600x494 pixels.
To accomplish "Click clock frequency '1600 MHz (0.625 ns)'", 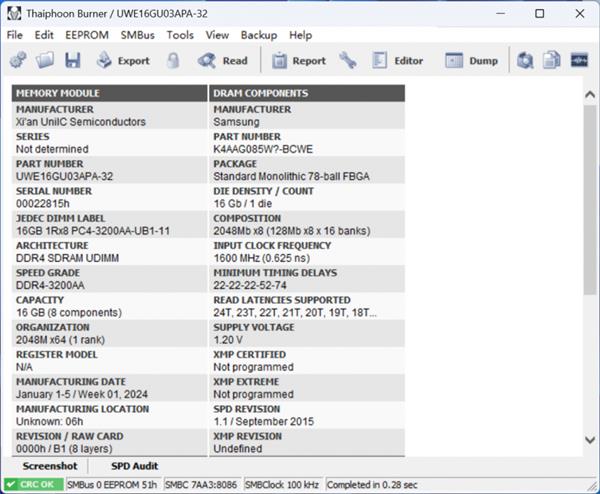I will (x=262, y=258).
